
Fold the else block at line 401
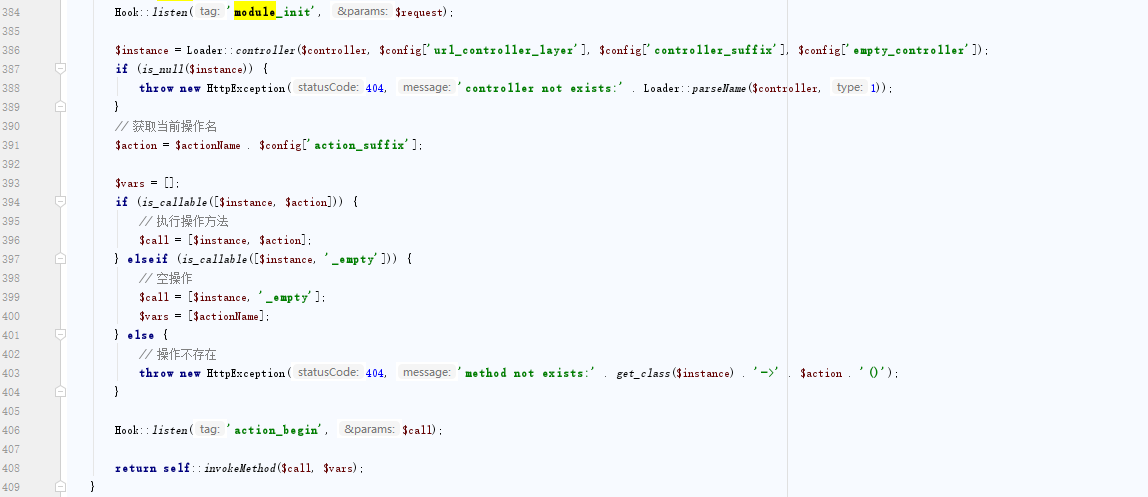click(x=61, y=335)
